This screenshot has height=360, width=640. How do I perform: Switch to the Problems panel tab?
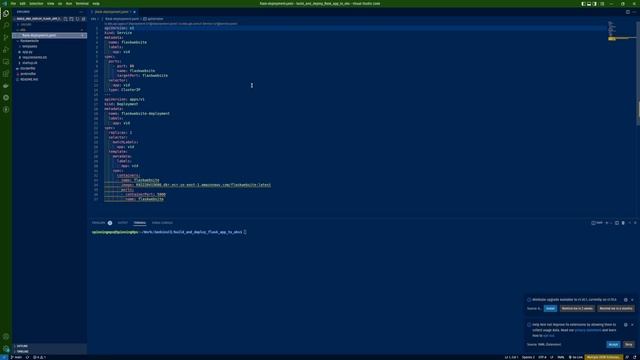pos(102,223)
